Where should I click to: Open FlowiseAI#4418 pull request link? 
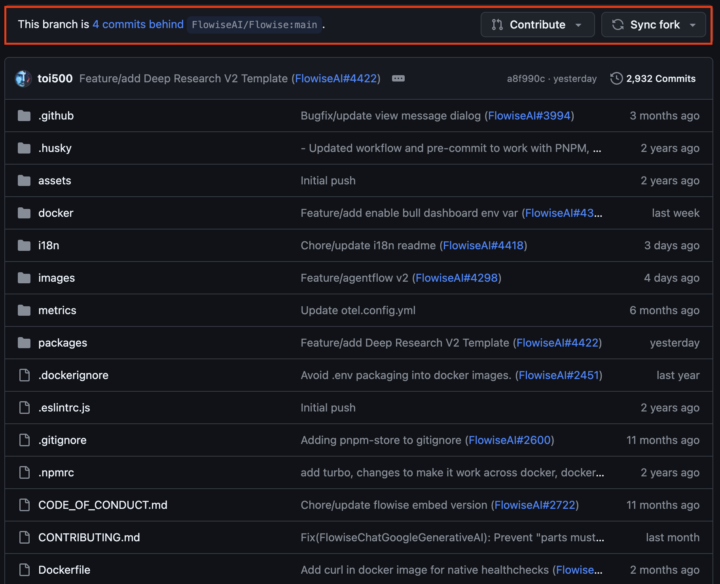pos(483,246)
